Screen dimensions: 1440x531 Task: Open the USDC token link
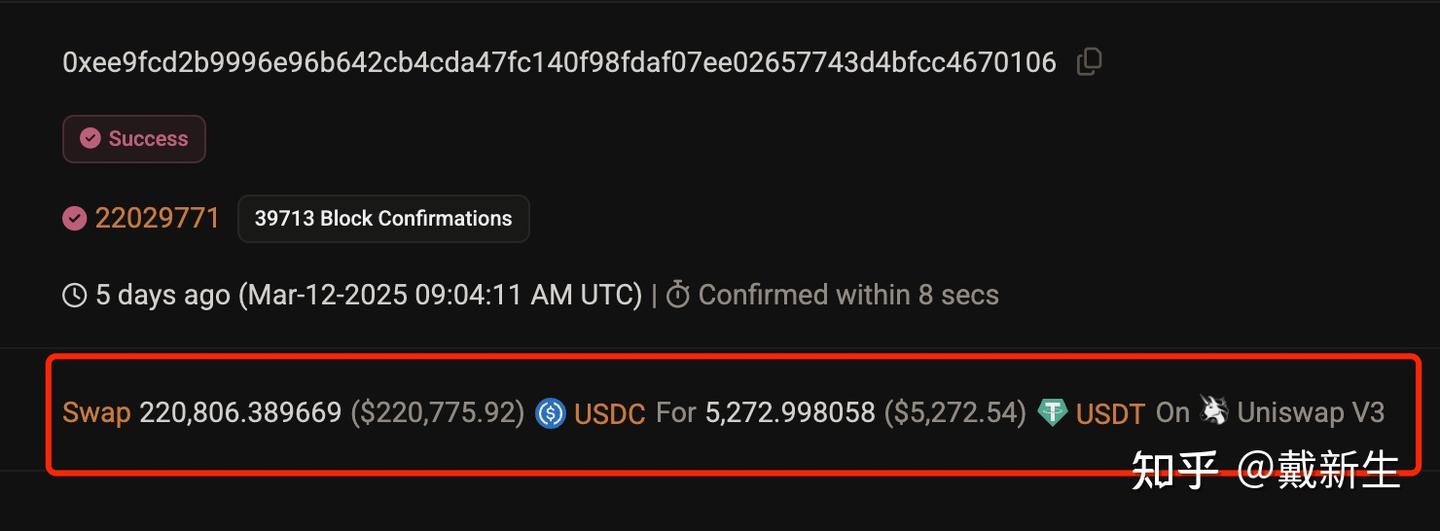(x=609, y=414)
